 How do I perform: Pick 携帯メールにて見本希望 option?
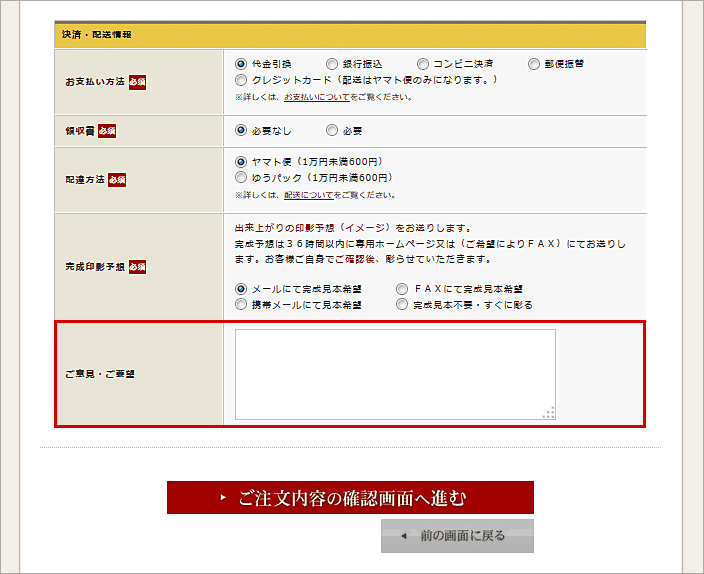[x=241, y=304]
